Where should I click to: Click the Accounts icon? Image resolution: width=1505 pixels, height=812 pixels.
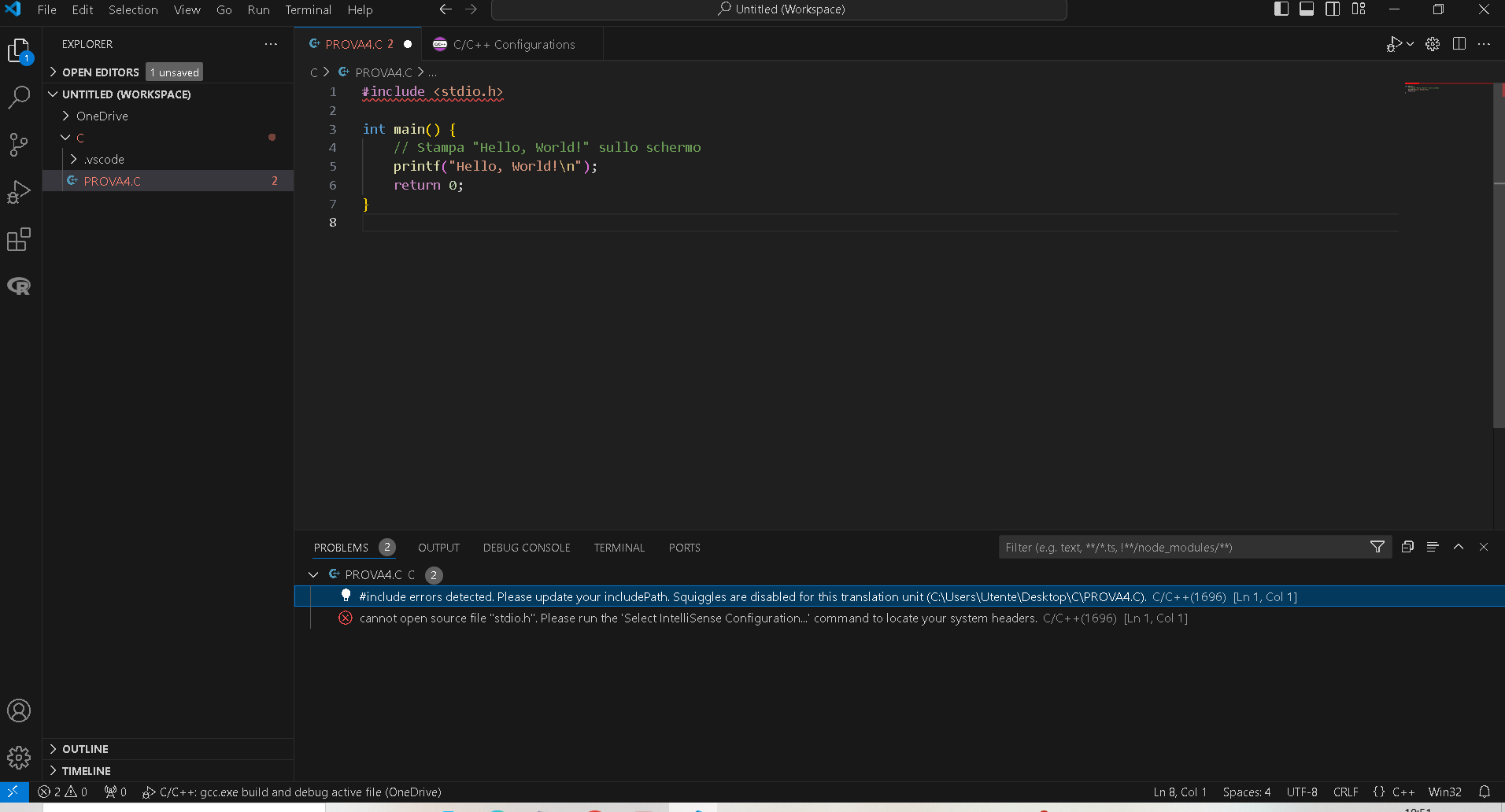pyautogui.click(x=19, y=711)
